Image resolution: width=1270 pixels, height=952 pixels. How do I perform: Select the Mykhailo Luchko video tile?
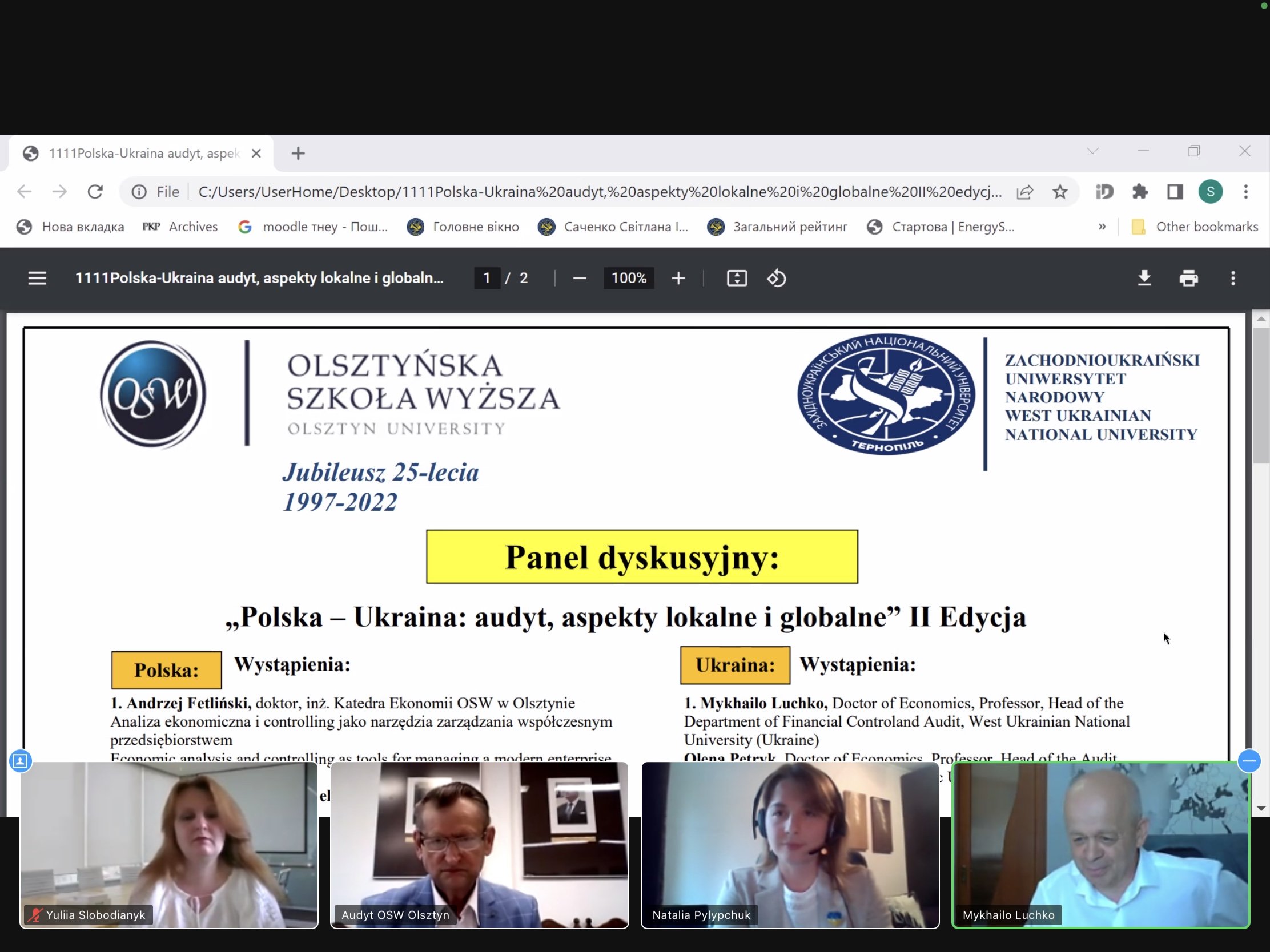[1100, 845]
